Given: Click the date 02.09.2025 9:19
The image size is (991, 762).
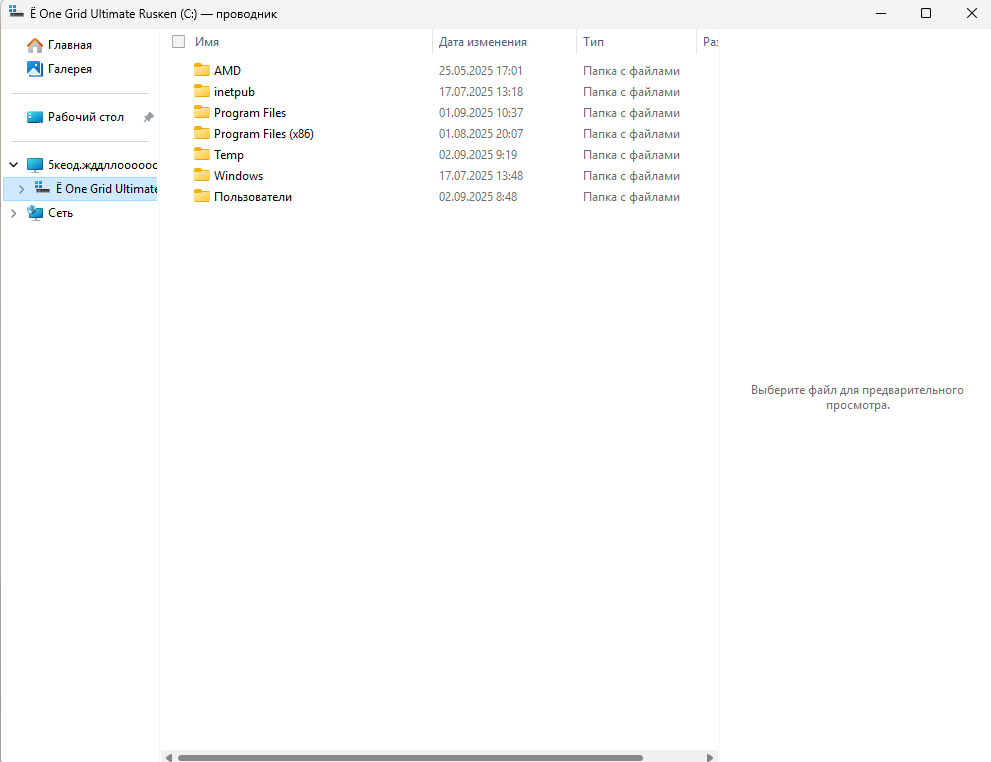Looking at the screenshot, I should [478, 155].
